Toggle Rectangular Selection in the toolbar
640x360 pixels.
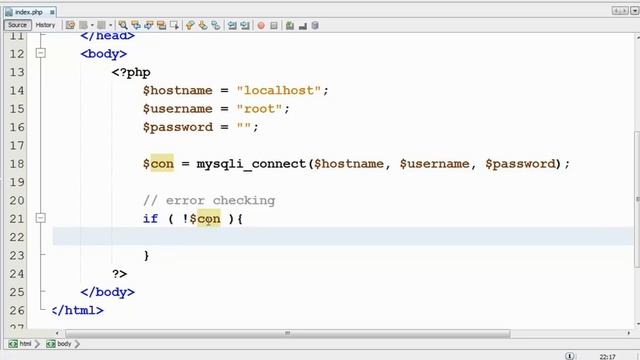coord(174,25)
